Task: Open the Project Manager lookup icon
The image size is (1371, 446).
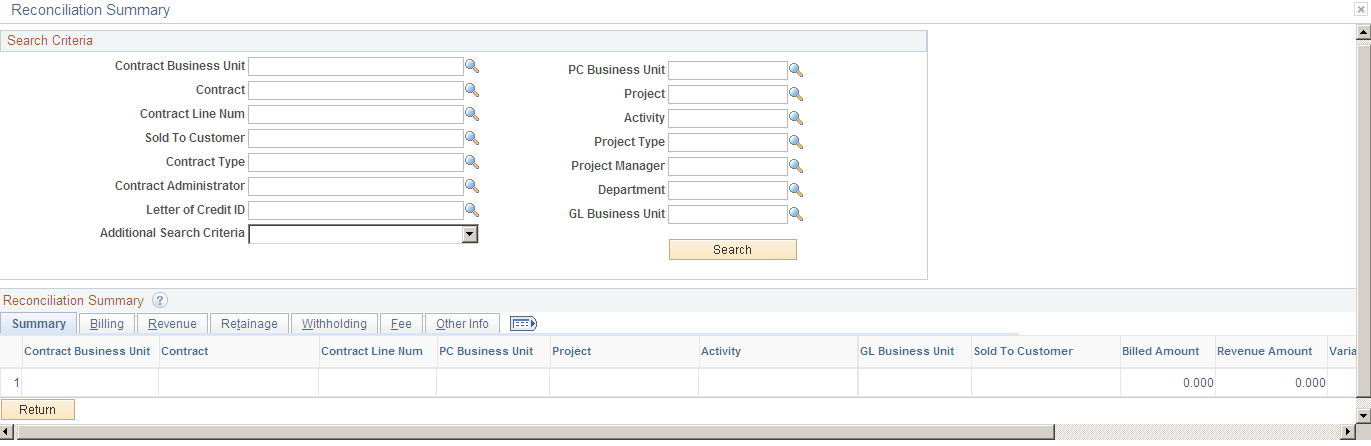Action: pos(796,166)
